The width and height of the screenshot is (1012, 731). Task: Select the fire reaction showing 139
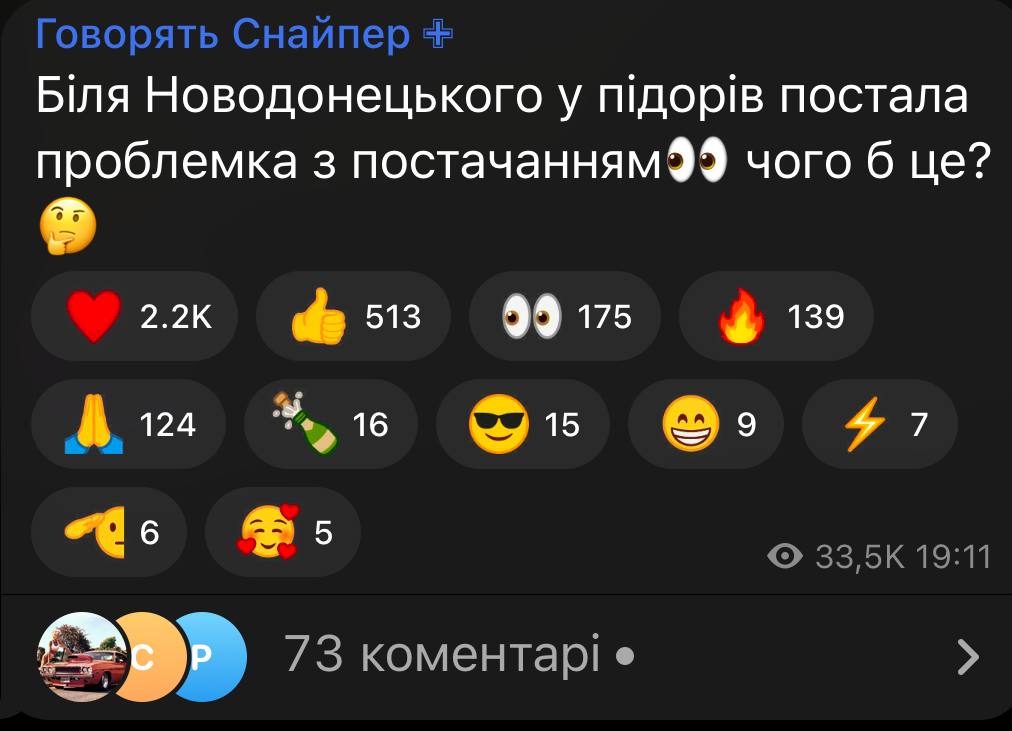pyautogui.click(x=776, y=316)
